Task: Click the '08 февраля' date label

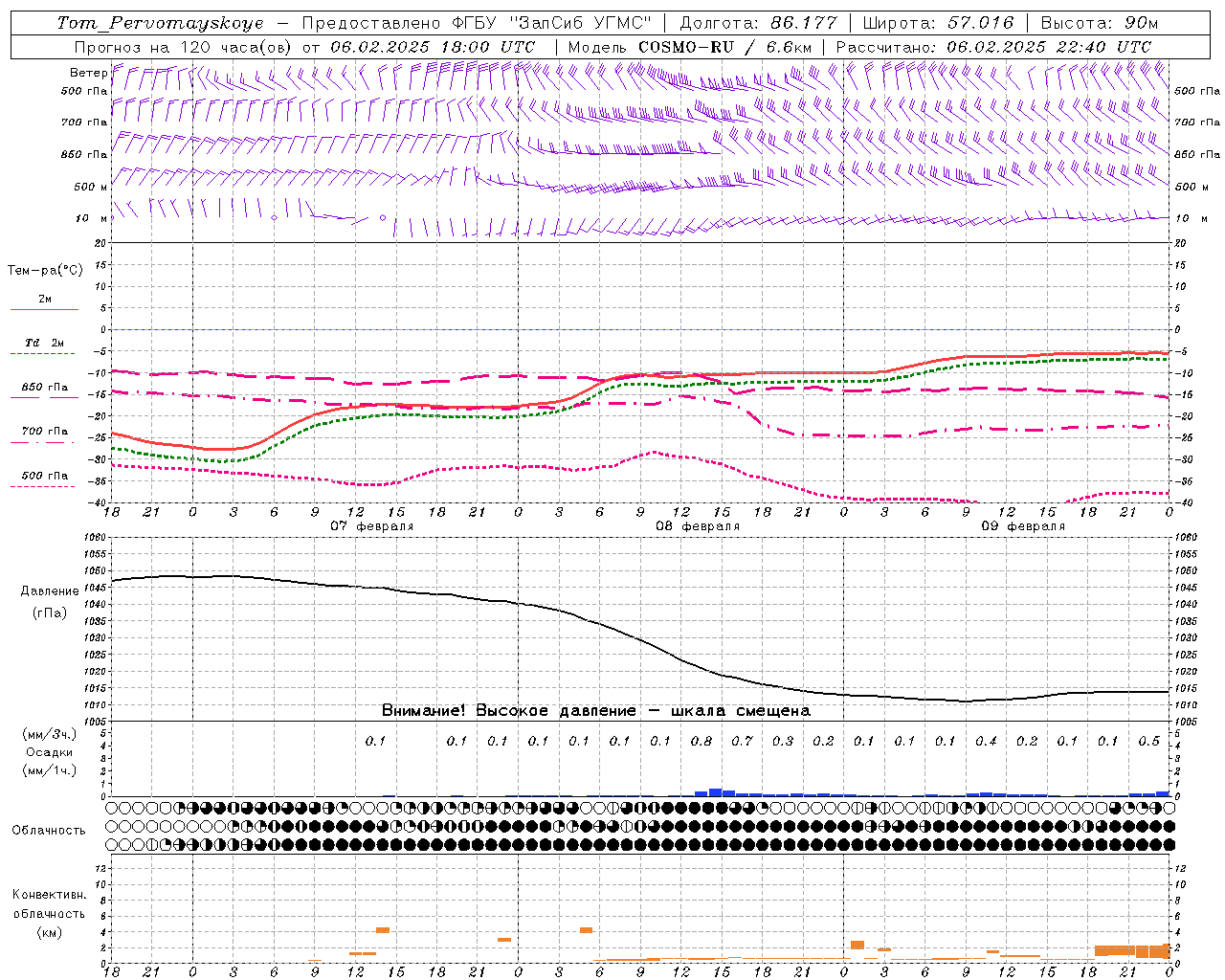Action: [x=698, y=526]
